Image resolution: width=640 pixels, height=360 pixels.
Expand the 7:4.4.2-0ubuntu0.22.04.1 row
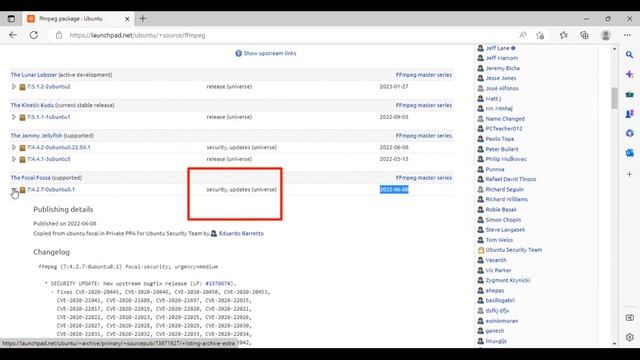(13, 147)
